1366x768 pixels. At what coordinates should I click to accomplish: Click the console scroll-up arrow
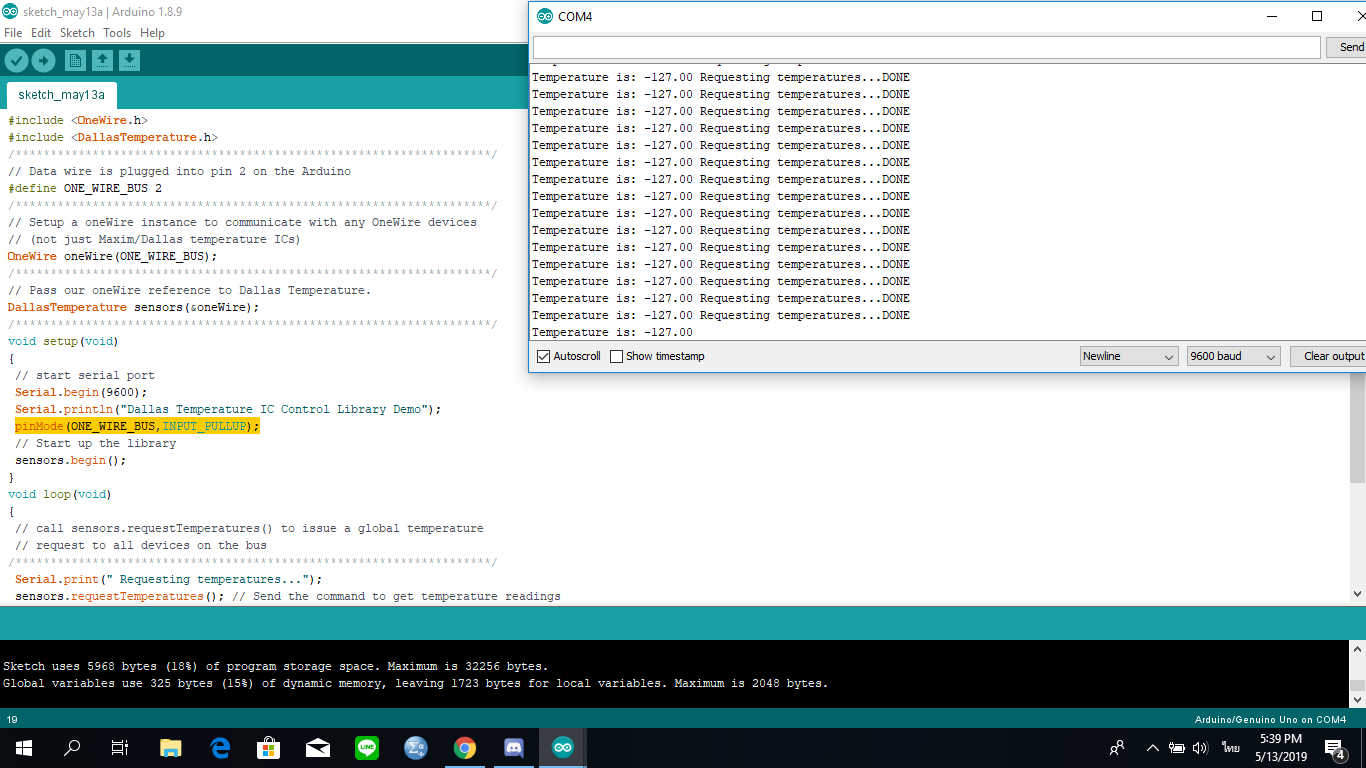pyautogui.click(x=1358, y=649)
